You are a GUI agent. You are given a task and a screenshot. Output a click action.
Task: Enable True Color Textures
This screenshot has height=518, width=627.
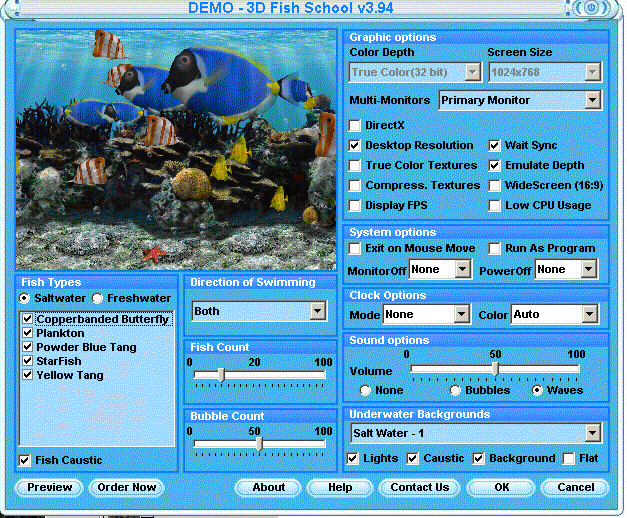click(355, 166)
